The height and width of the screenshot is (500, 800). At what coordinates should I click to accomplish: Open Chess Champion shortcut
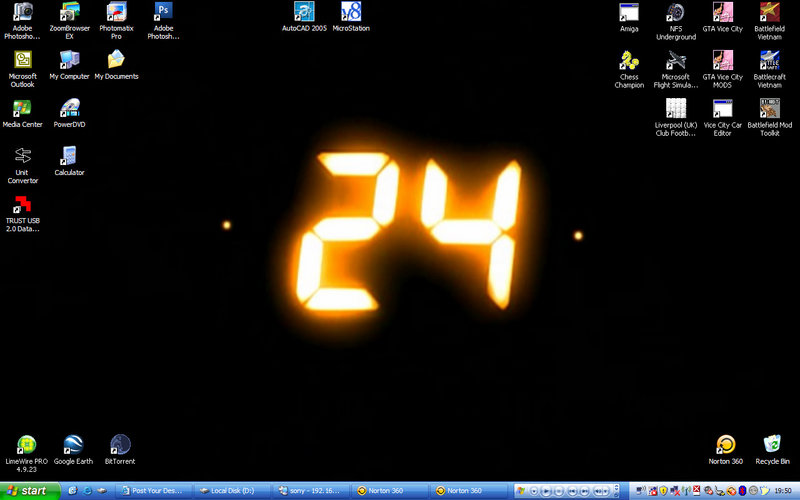click(x=629, y=69)
